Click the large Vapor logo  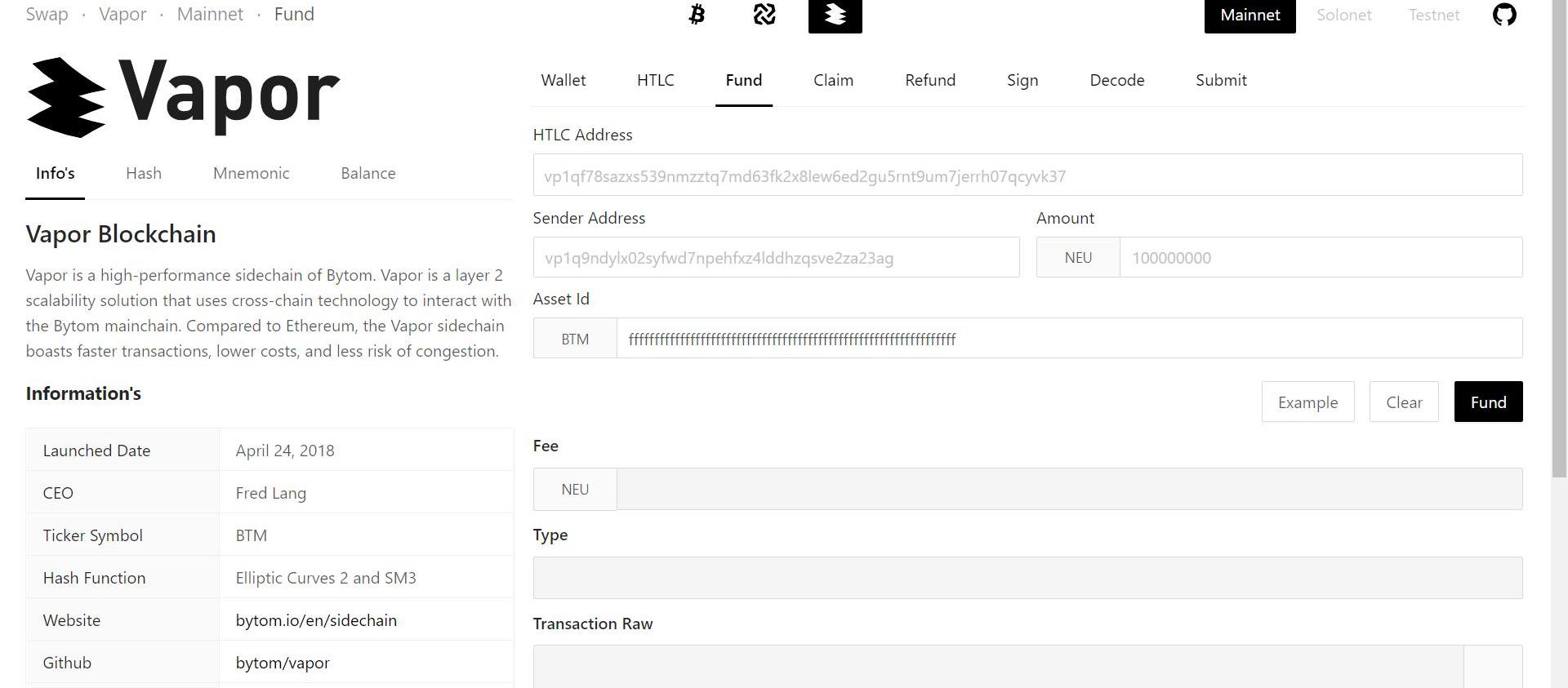tap(184, 96)
